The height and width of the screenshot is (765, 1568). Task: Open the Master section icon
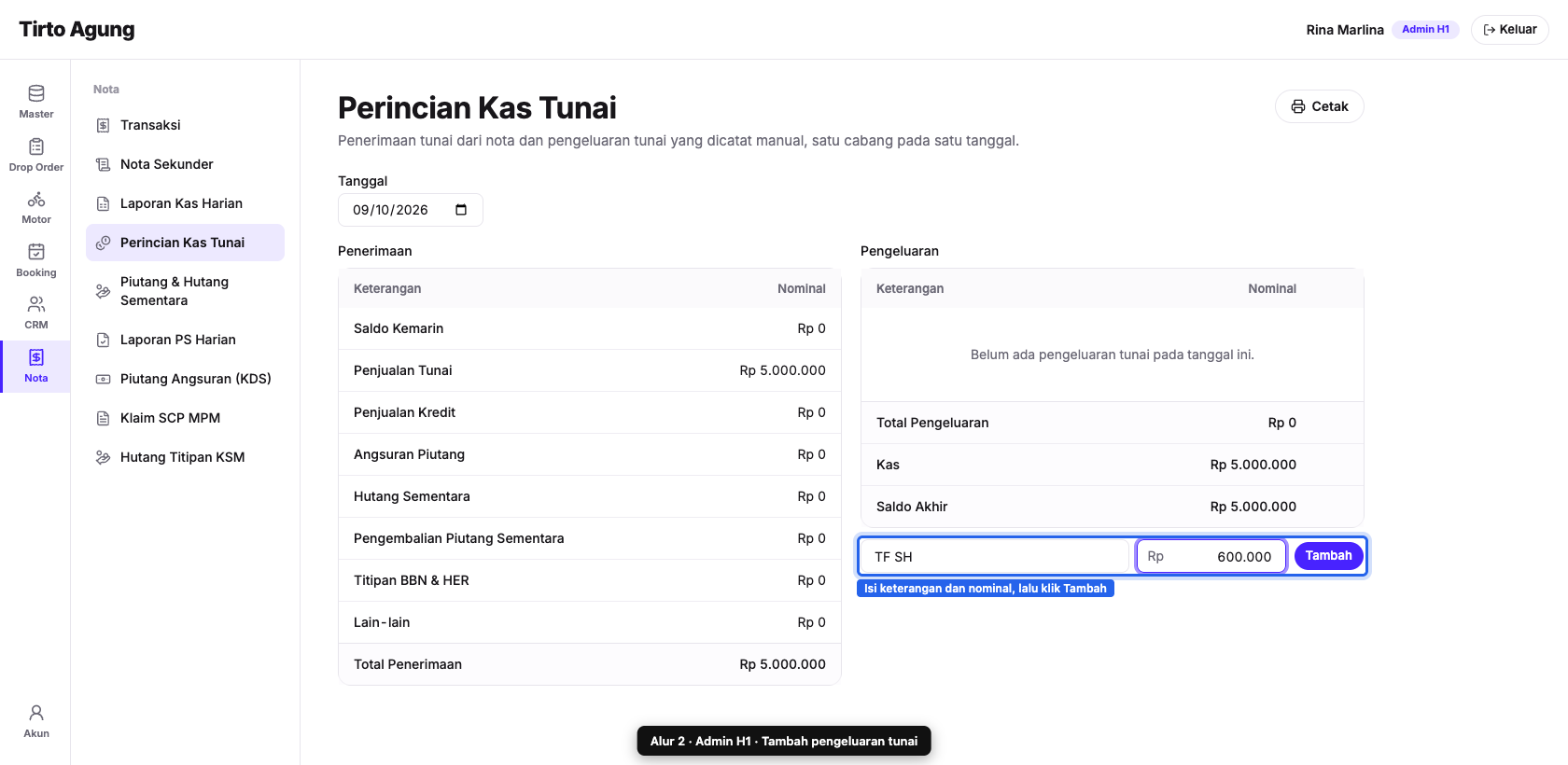35,102
